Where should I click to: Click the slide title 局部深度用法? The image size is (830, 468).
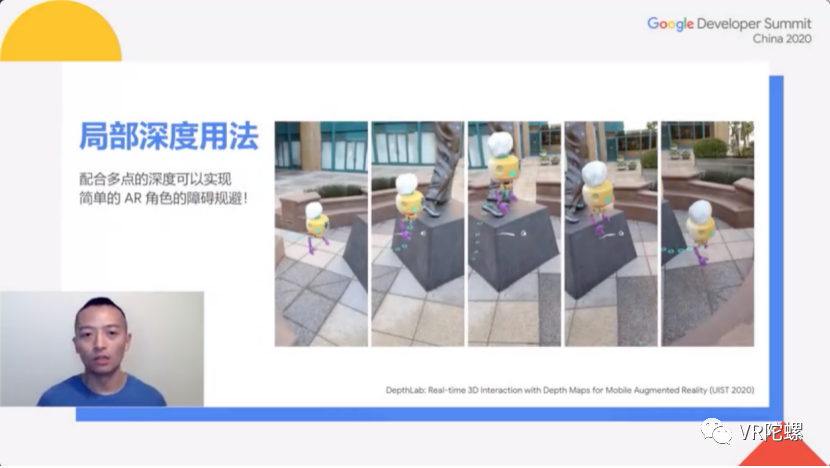168,136
